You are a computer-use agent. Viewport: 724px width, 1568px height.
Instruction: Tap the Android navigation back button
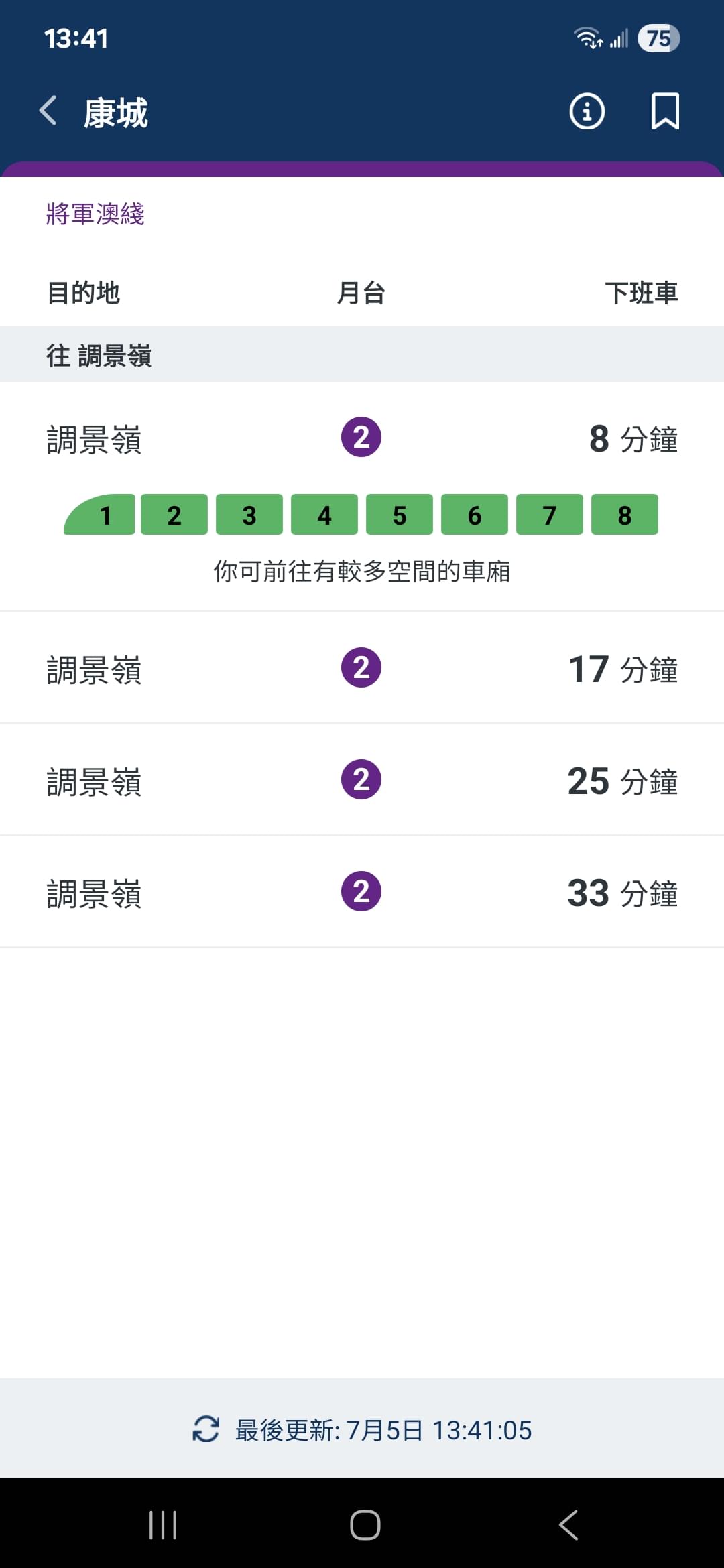pyautogui.click(x=568, y=1525)
